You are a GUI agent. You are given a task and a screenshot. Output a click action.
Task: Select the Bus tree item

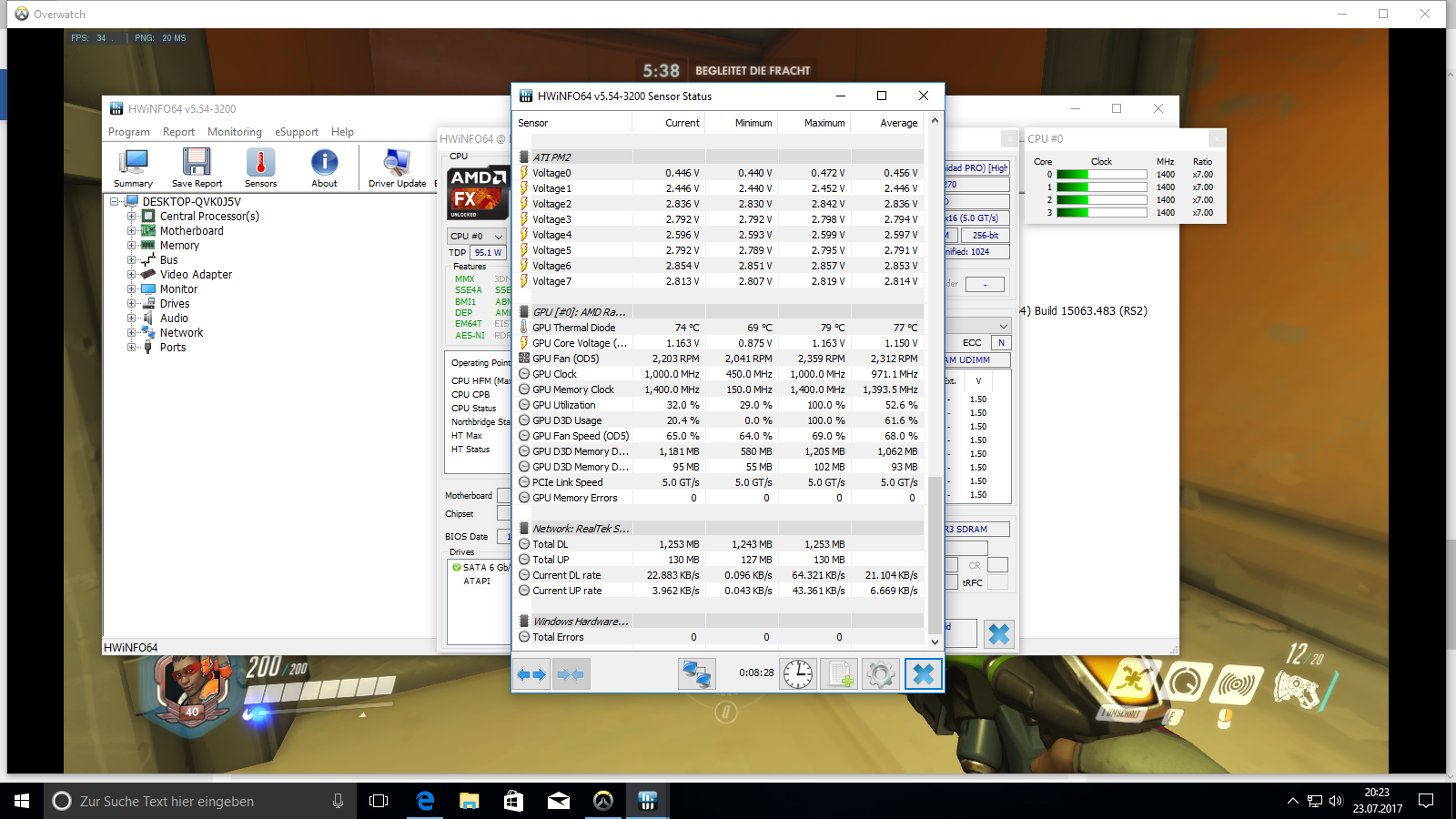pyautogui.click(x=169, y=260)
